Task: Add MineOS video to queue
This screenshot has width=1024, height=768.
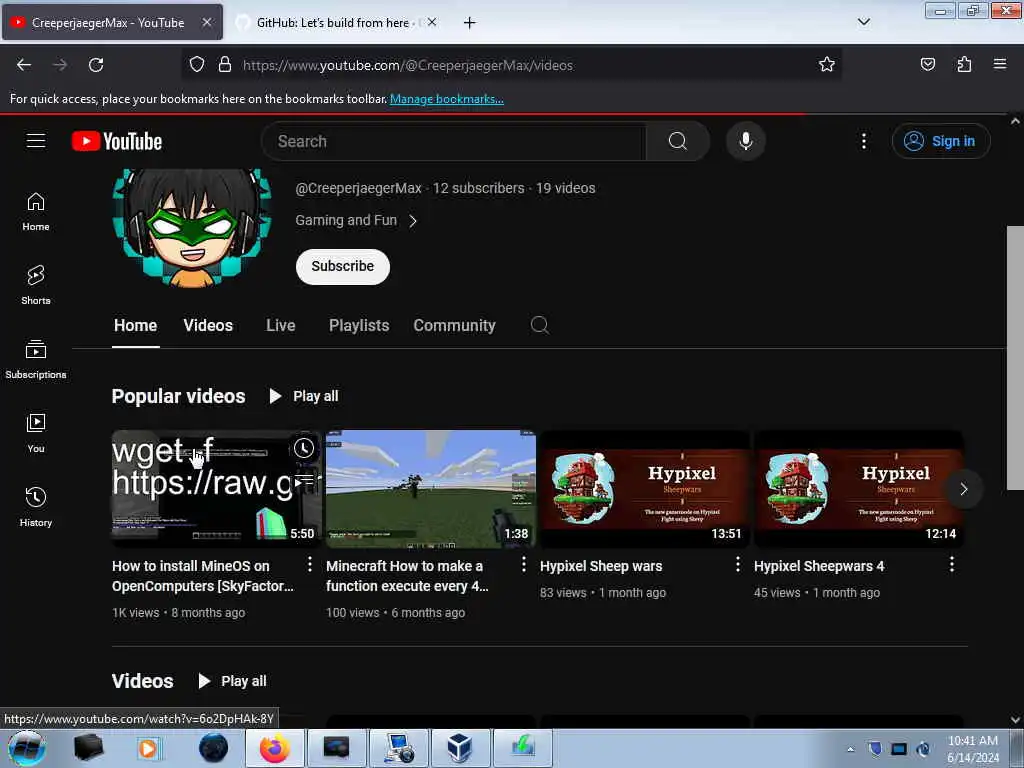Action: [x=304, y=481]
